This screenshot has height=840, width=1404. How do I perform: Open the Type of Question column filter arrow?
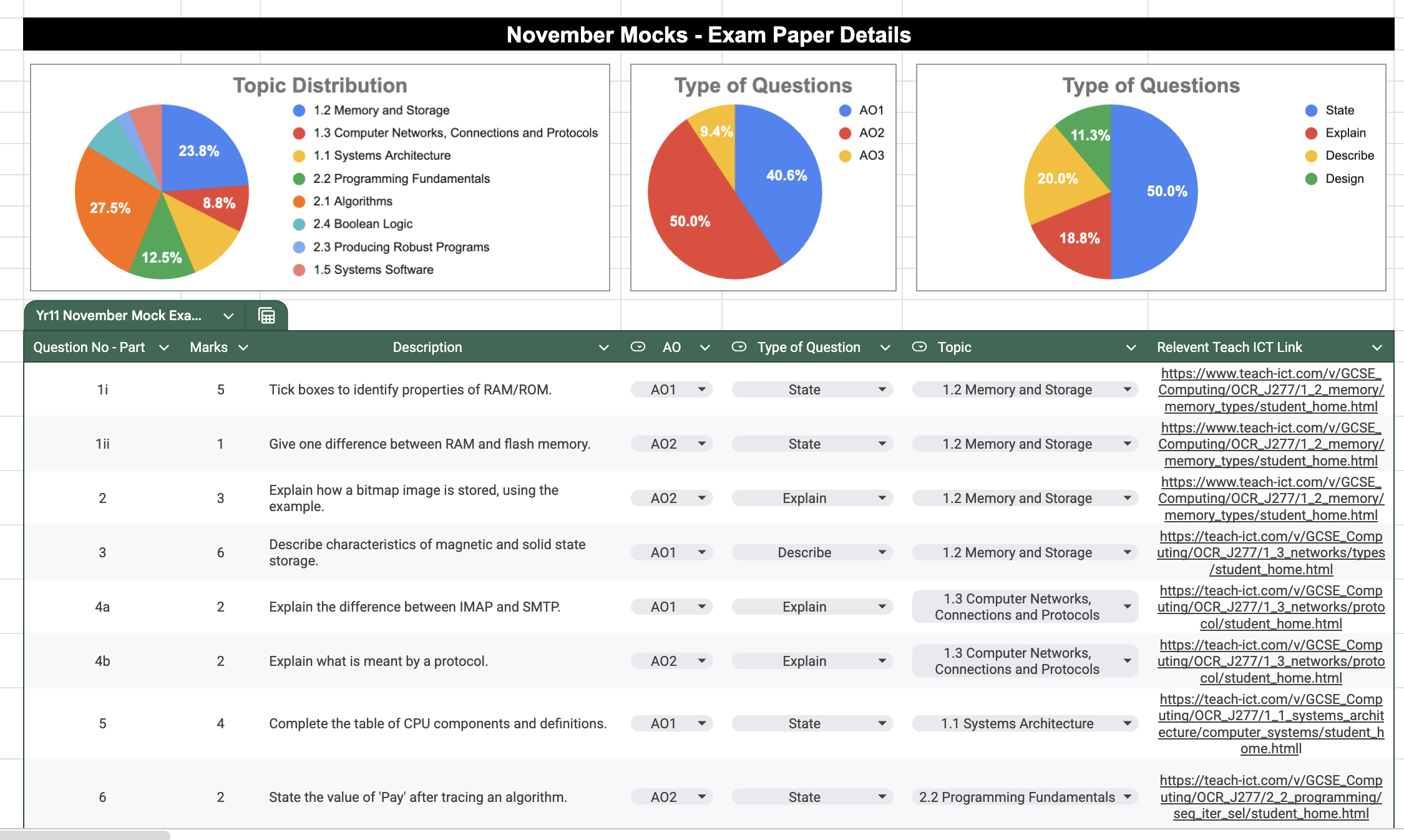pyautogui.click(x=885, y=348)
